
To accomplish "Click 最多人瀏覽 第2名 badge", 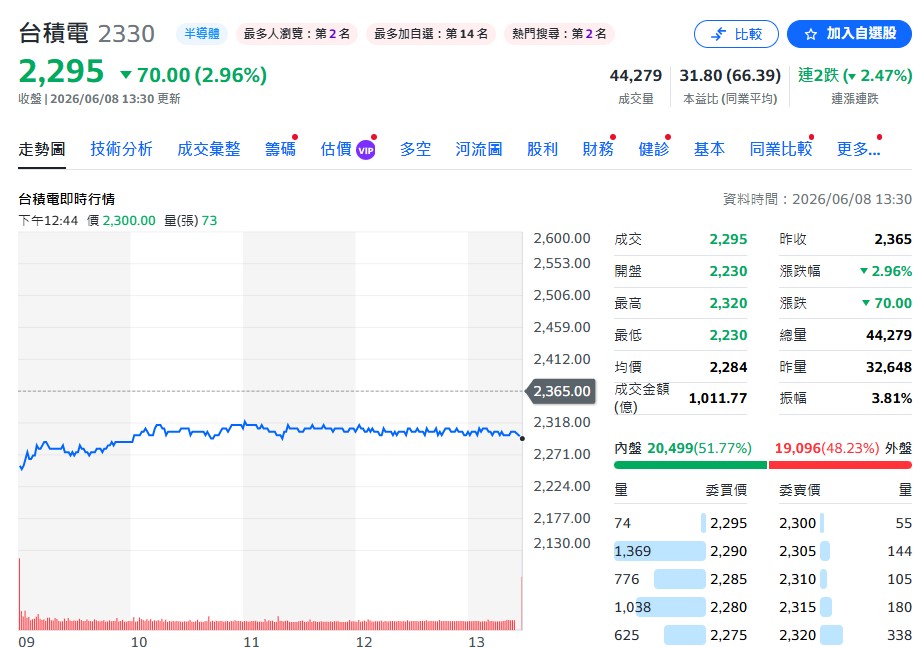I will coord(297,33).
